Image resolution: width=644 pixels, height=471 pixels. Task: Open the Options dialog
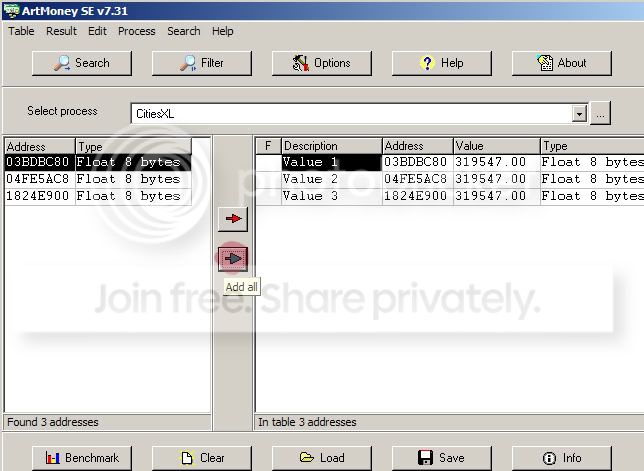(322, 63)
